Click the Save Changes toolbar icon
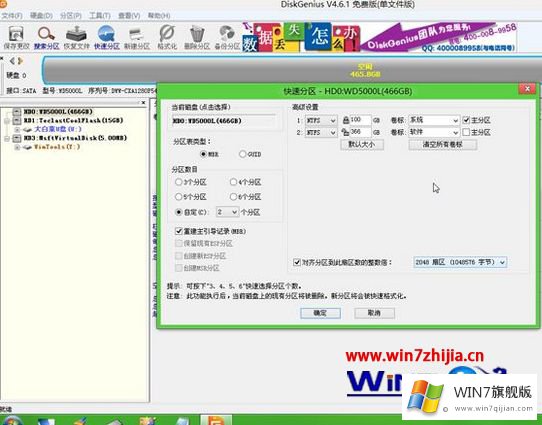 [16, 37]
